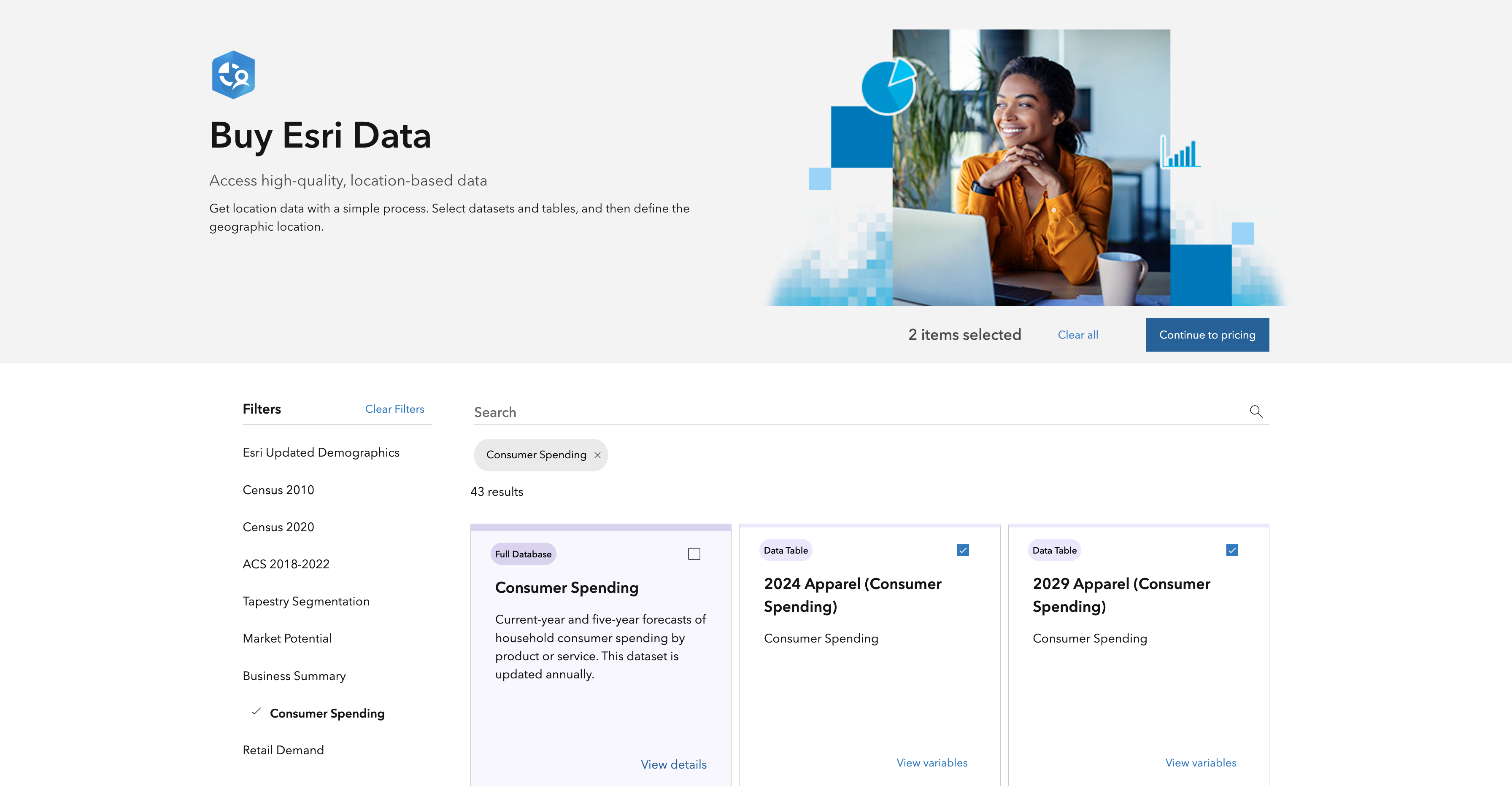1512x788 pixels.
Task: Click the Clear Filters link
Action: tap(394, 409)
